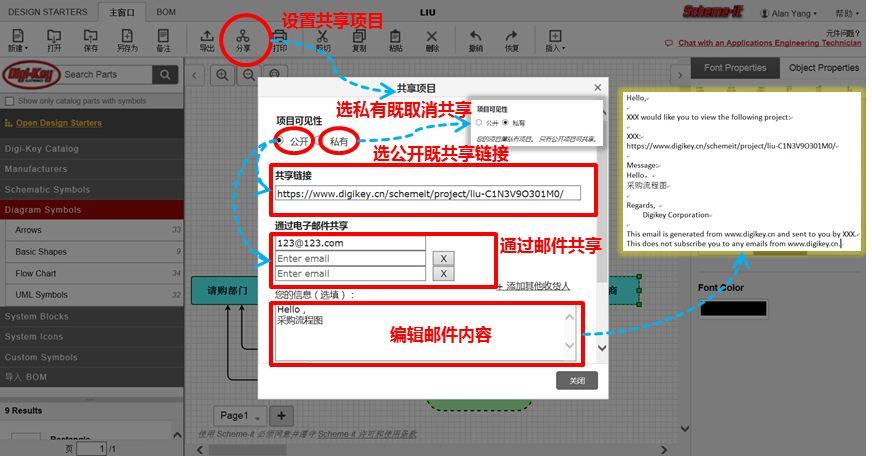Image resolution: width=872 pixels, height=456 pixels.
Task: Remove the third email recipient row
Action: pyautogui.click(x=443, y=274)
